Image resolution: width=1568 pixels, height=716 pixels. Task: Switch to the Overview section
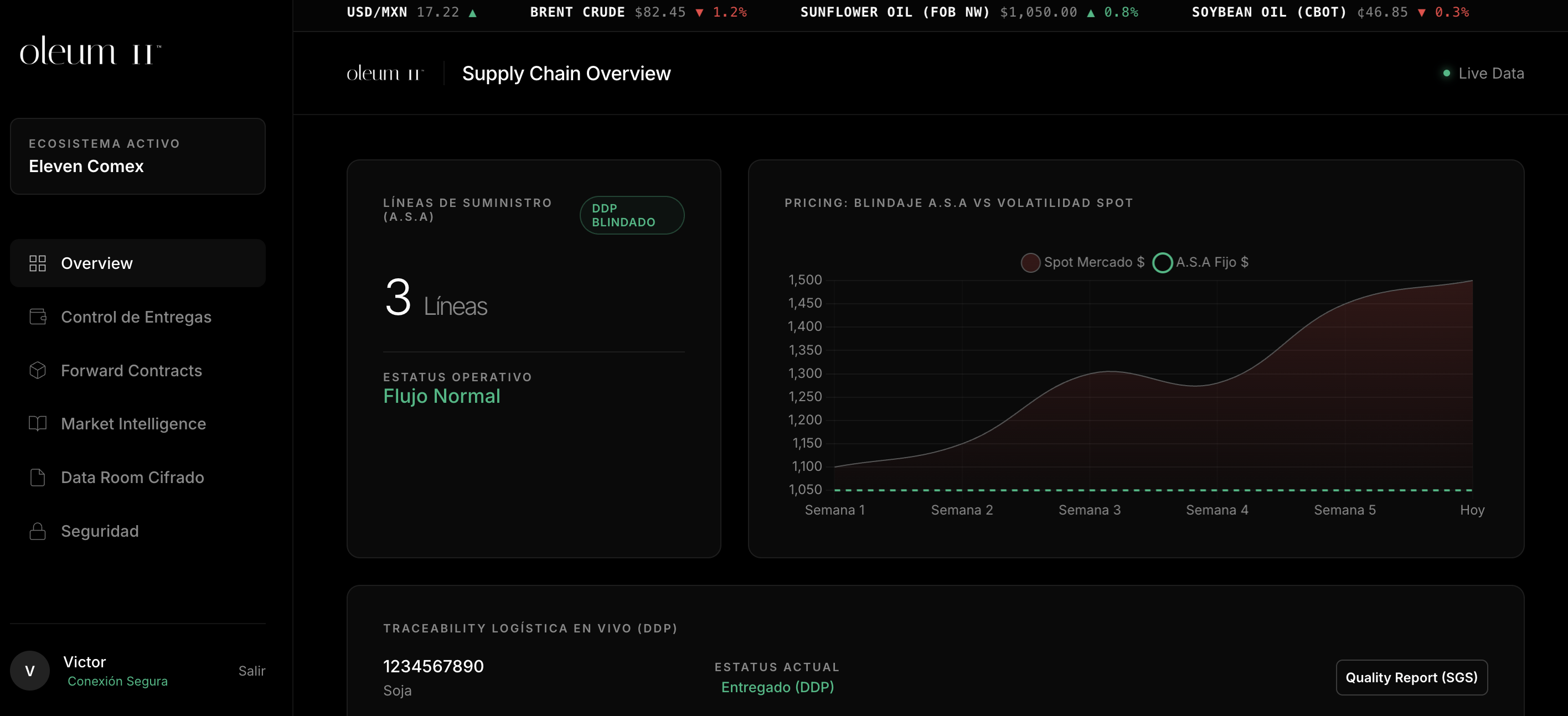click(97, 263)
